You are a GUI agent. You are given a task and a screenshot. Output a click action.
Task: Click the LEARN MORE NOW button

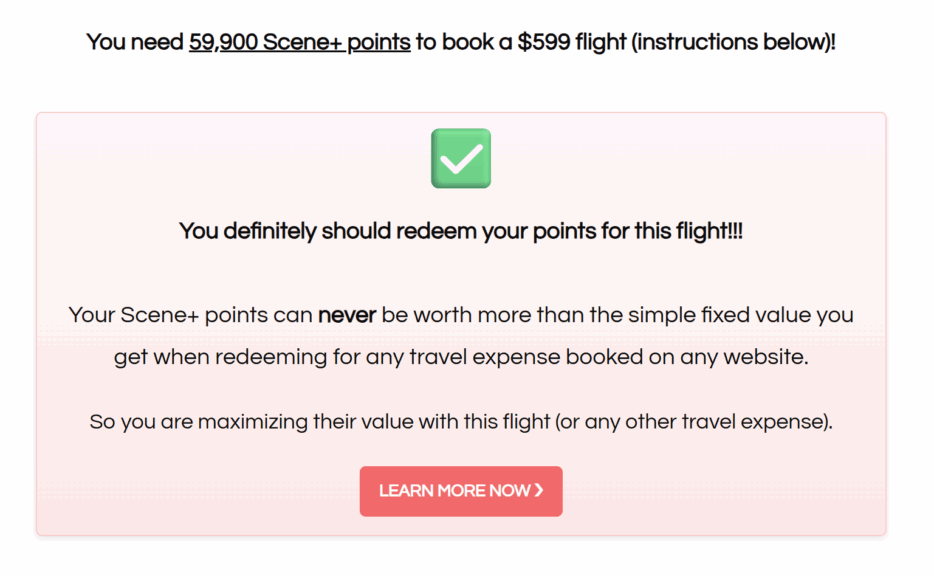click(461, 491)
